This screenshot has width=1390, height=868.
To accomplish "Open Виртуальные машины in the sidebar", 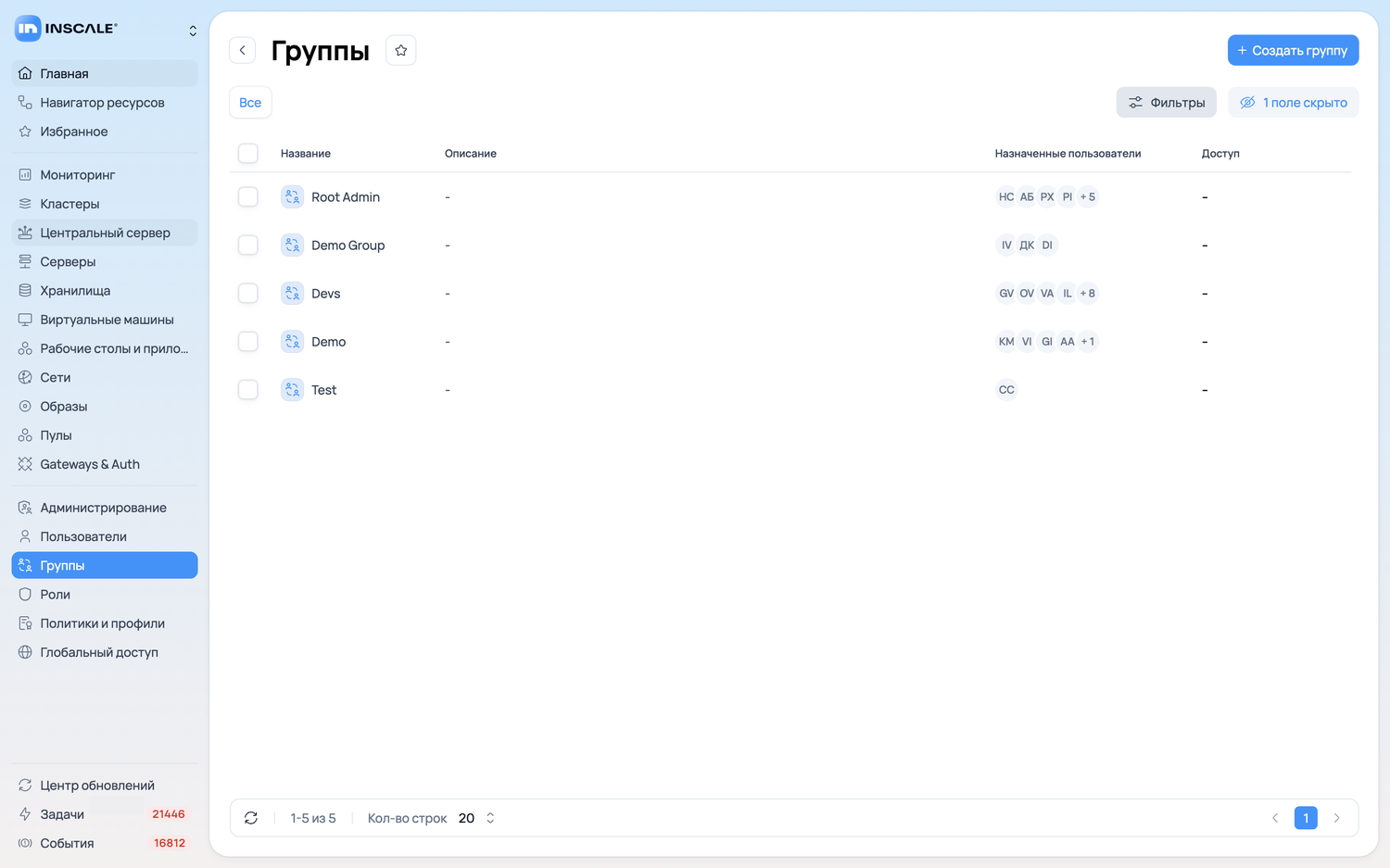I will click(105, 320).
